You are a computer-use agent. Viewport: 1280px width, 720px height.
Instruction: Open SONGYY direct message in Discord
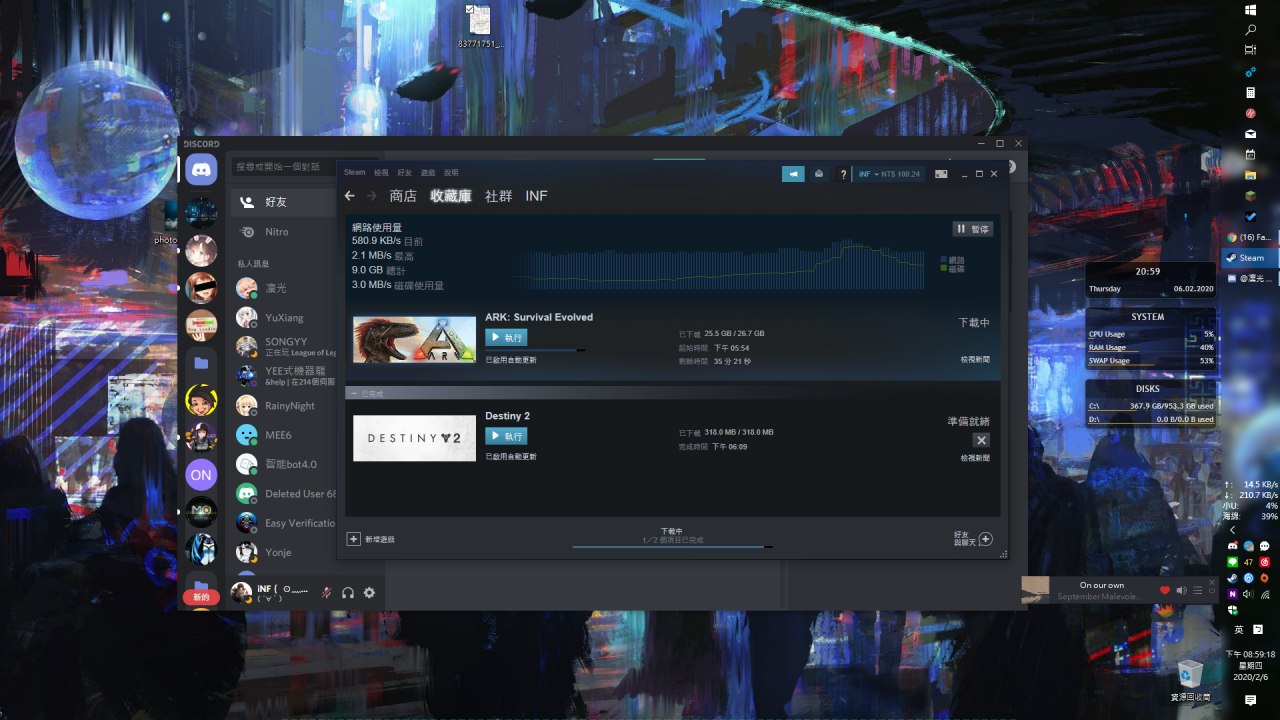coord(283,347)
